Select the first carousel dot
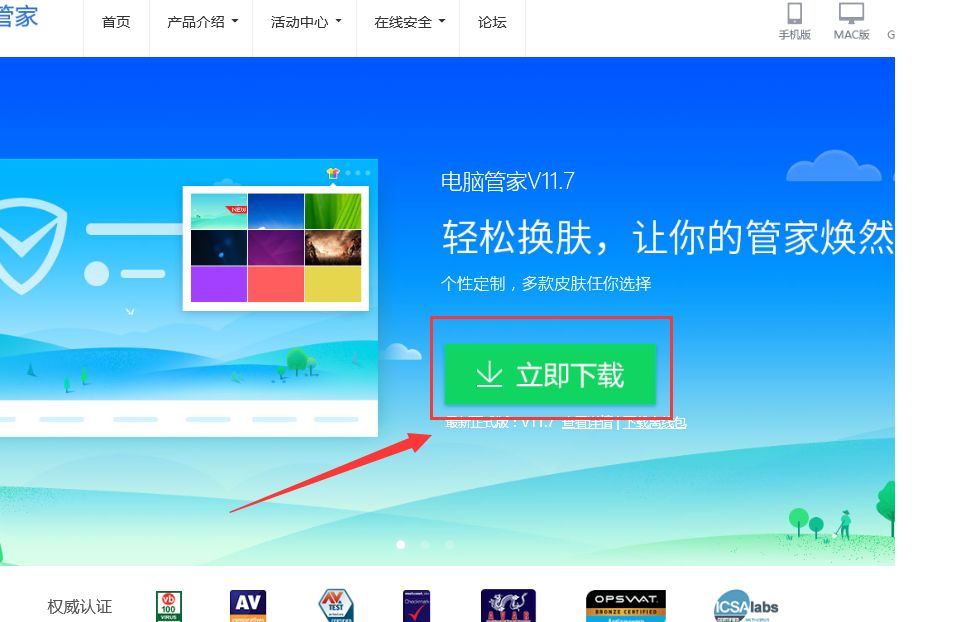960x622 pixels. click(400, 544)
